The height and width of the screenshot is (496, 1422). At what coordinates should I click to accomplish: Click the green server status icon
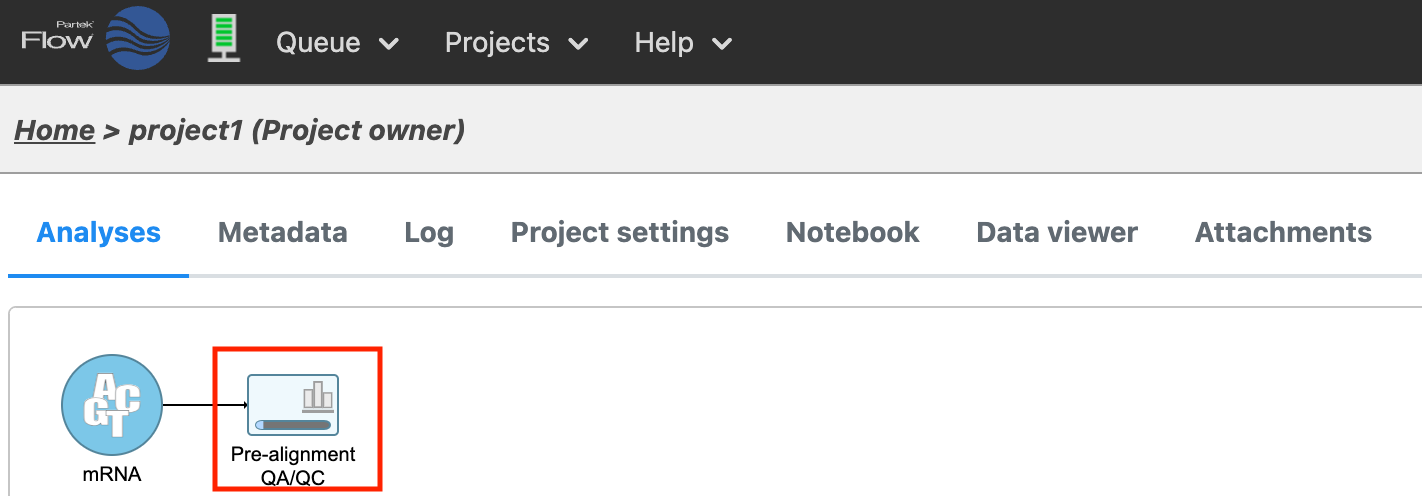tap(224, 41)
